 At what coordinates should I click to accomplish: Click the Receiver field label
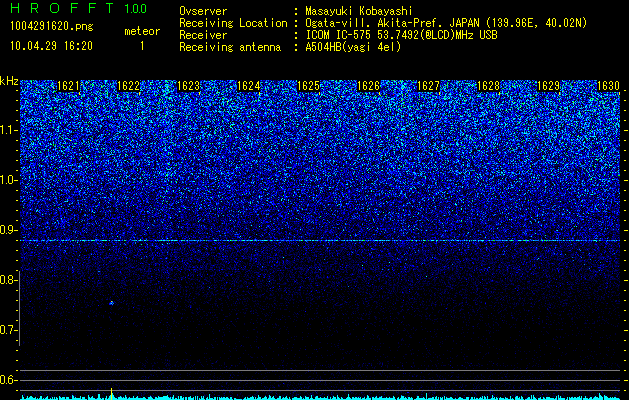point(203,35)
